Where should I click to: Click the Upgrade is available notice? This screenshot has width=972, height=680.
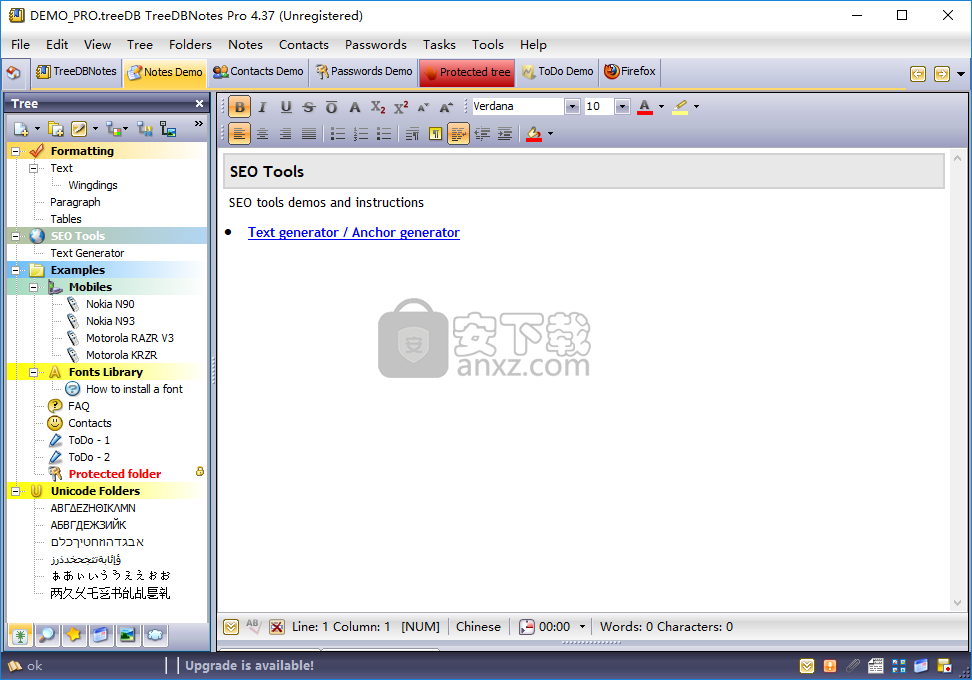coord(249,666)
